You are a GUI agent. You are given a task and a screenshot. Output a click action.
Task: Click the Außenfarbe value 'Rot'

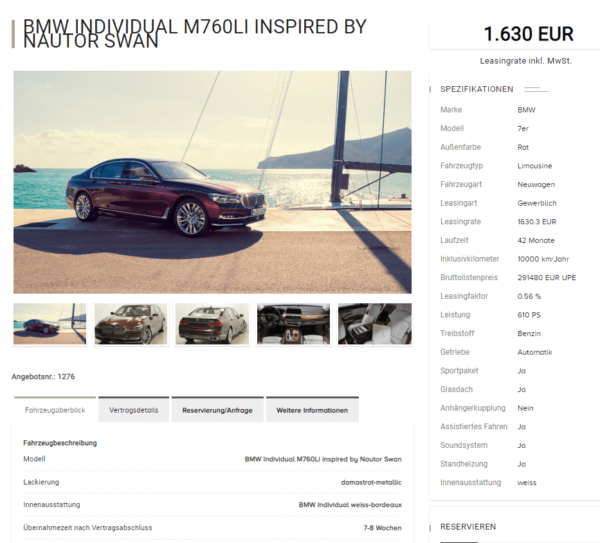point(523,147)
